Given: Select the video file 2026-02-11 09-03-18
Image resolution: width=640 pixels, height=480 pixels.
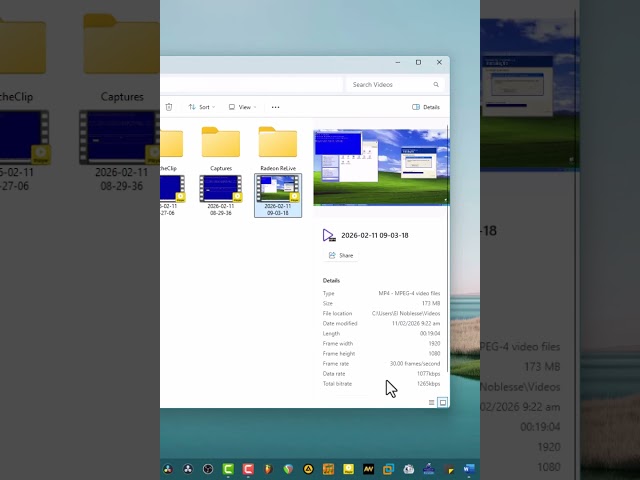Looking at the screenshot, I should click(x=278, y=195).
